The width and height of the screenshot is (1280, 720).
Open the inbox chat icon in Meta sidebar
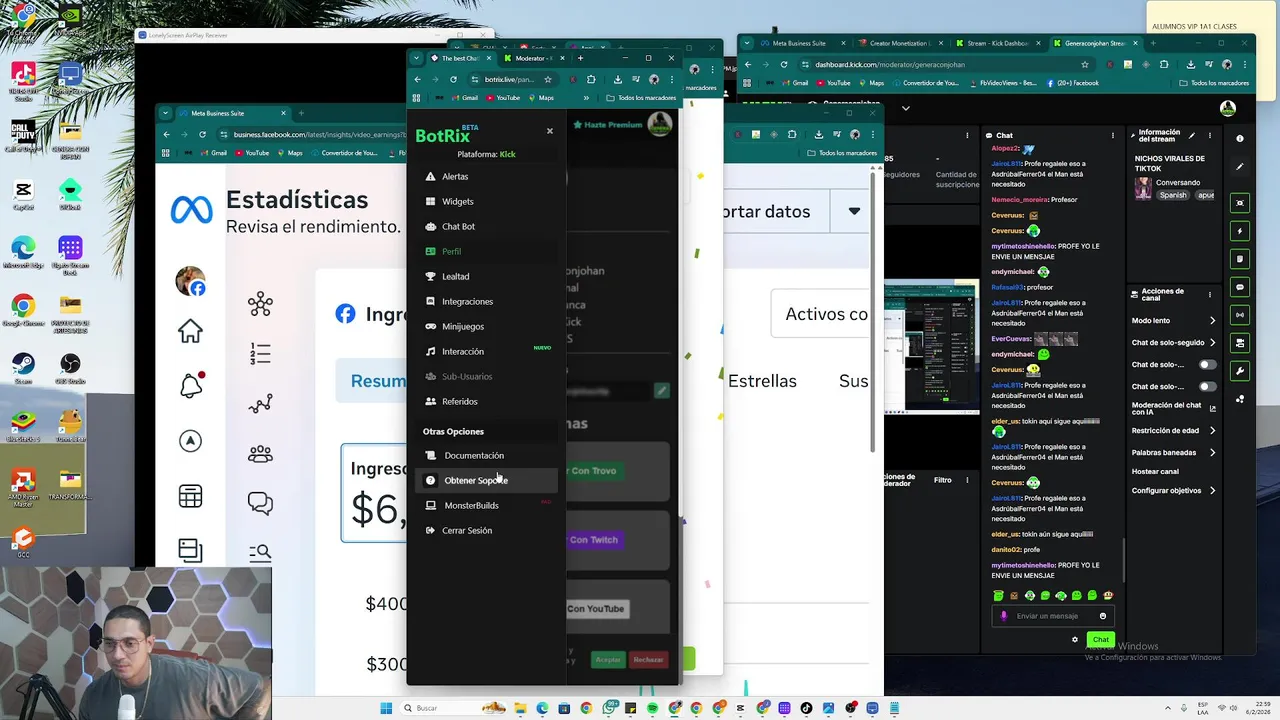tap(260, 504)
